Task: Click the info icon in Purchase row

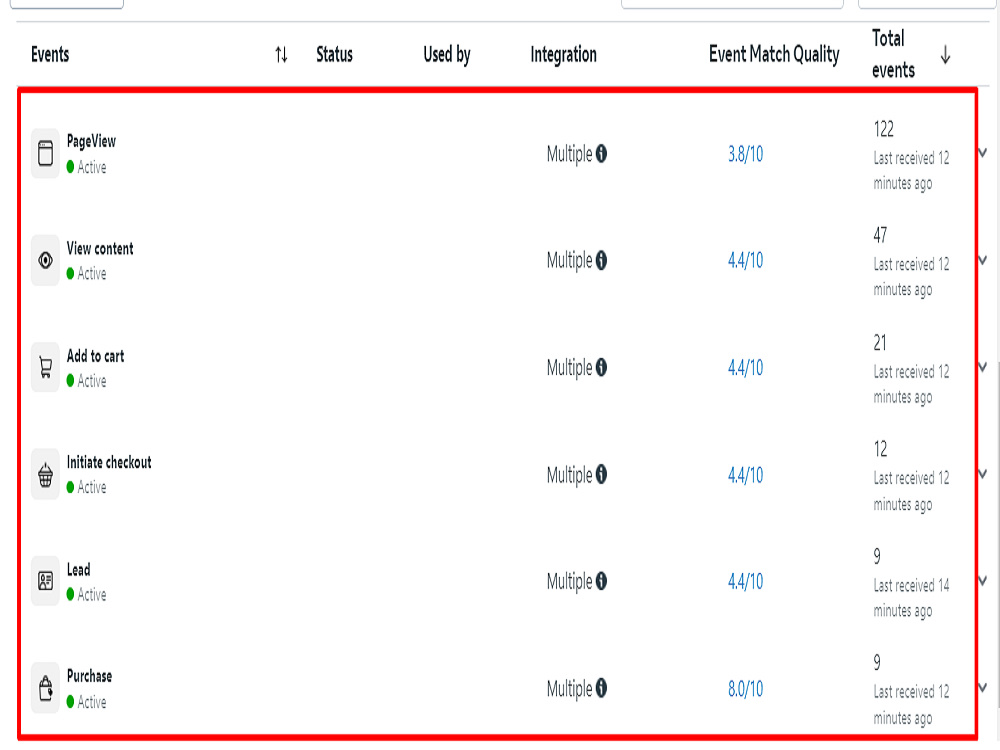Action: pos(601,688)
